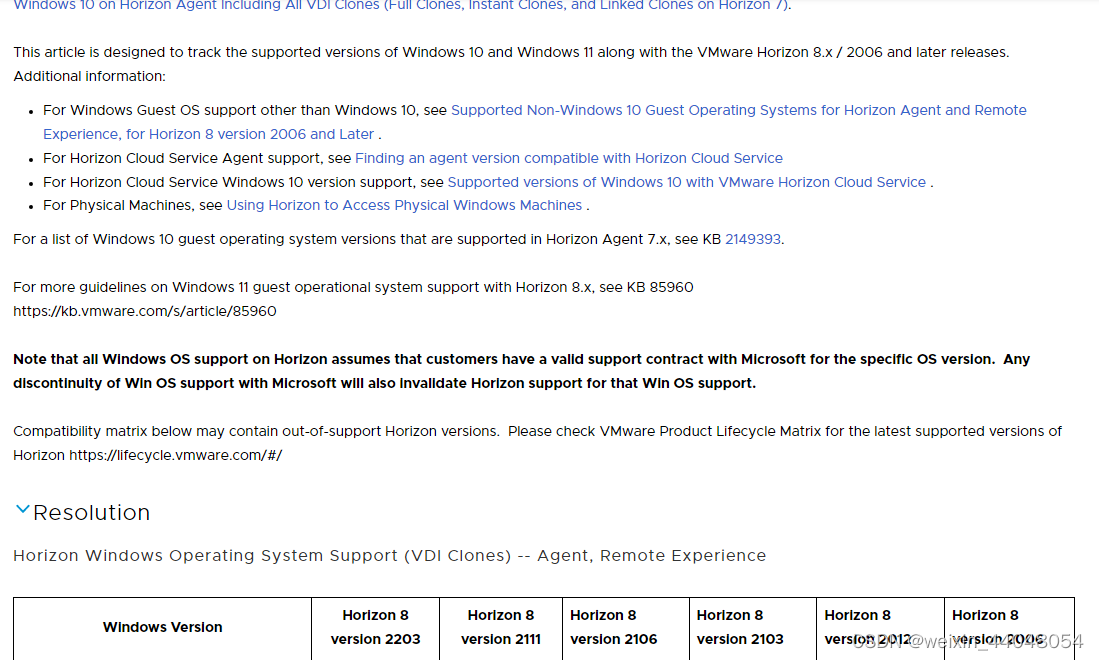This screenshot has width=1099, height=660.
Task: Select the Horizon 8 version 2203 header cell
Action: coord(375,627)
